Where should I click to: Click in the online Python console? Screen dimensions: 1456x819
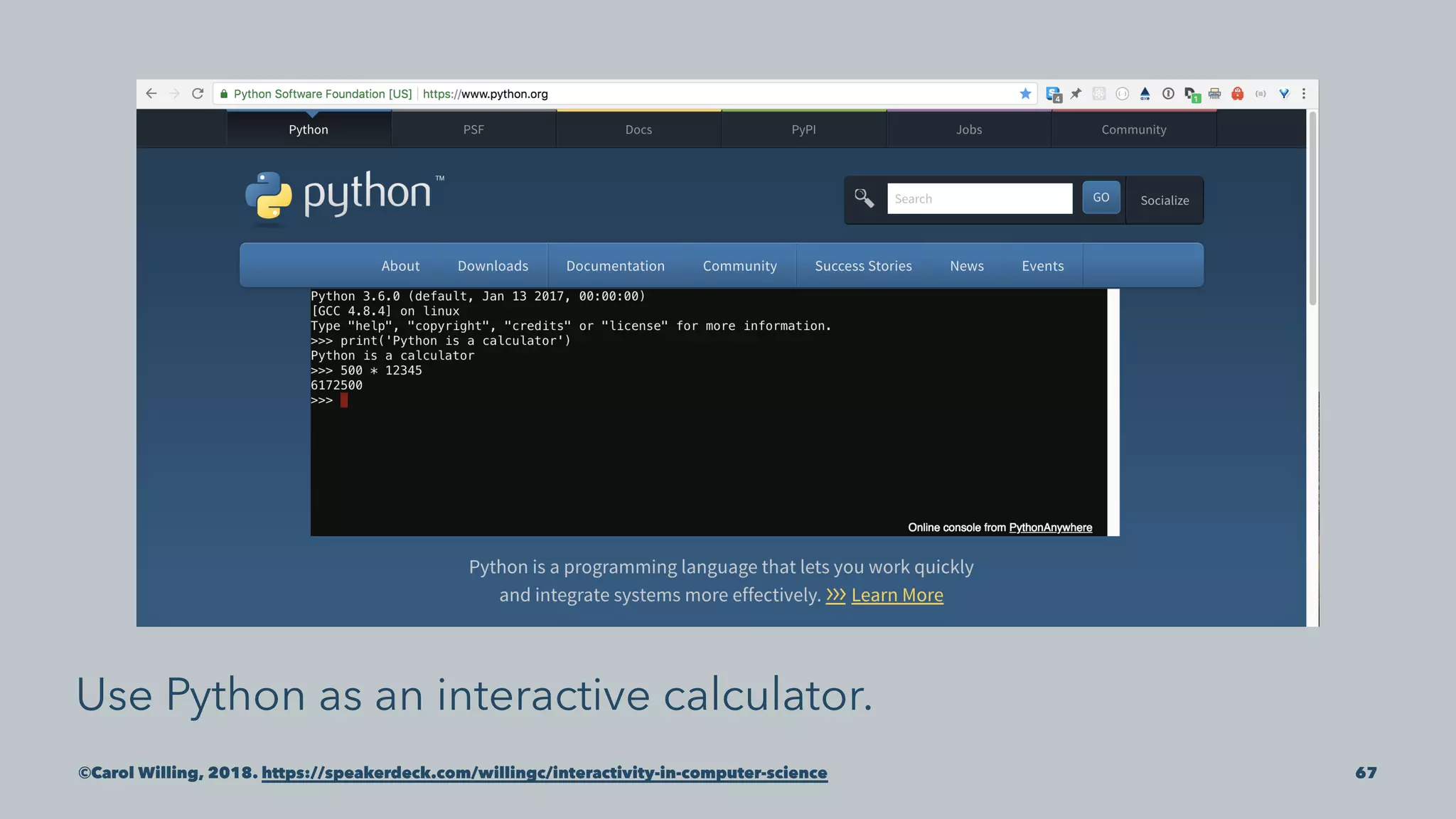708,412
